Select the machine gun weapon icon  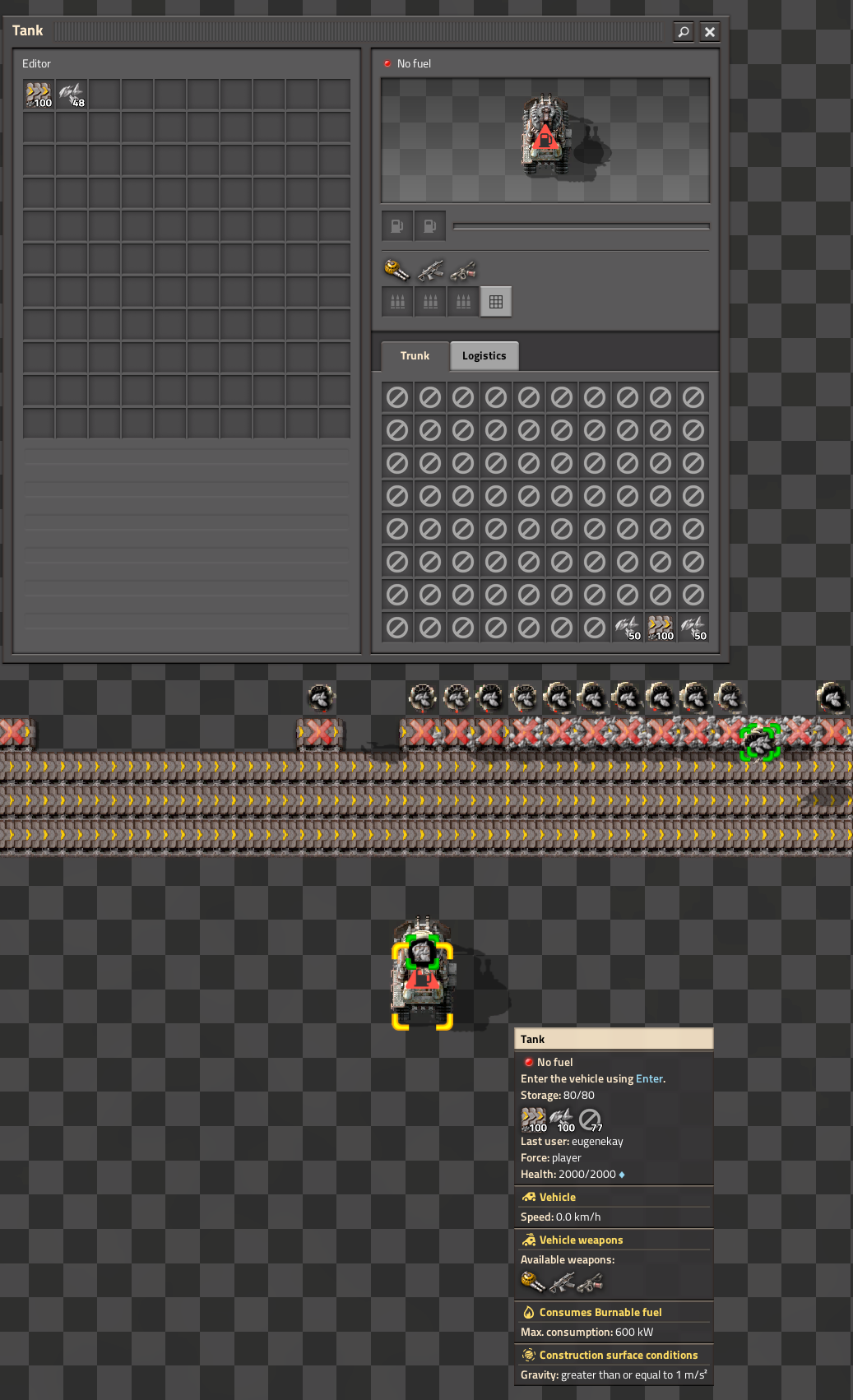(430, 270)
